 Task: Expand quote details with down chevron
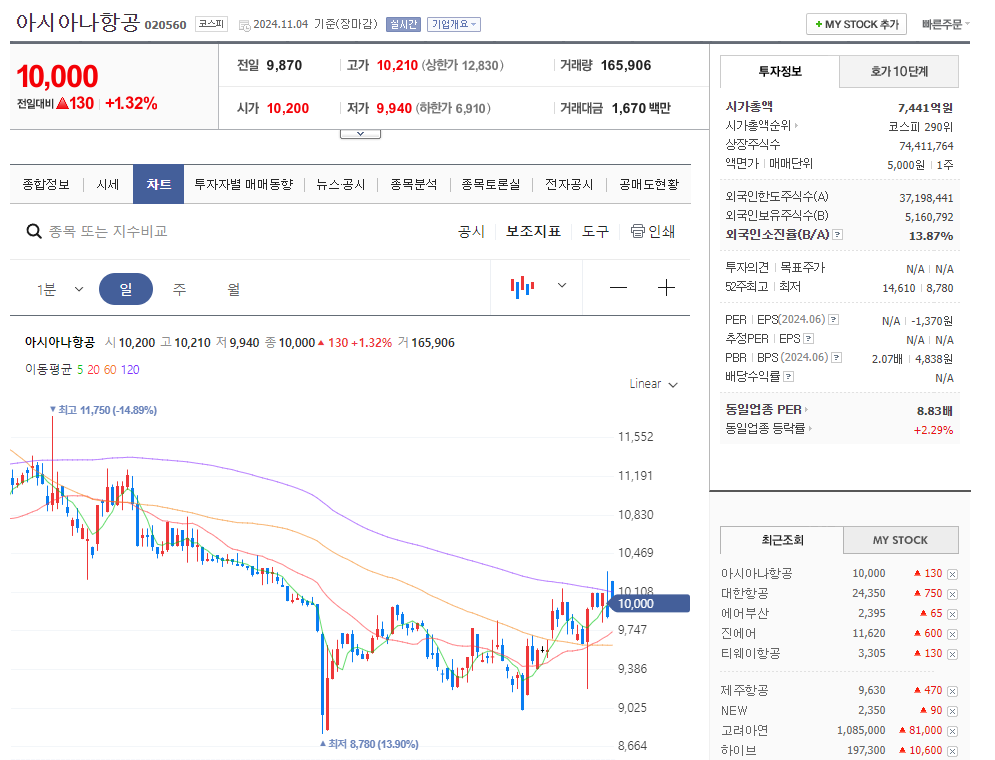click(360, 134)
